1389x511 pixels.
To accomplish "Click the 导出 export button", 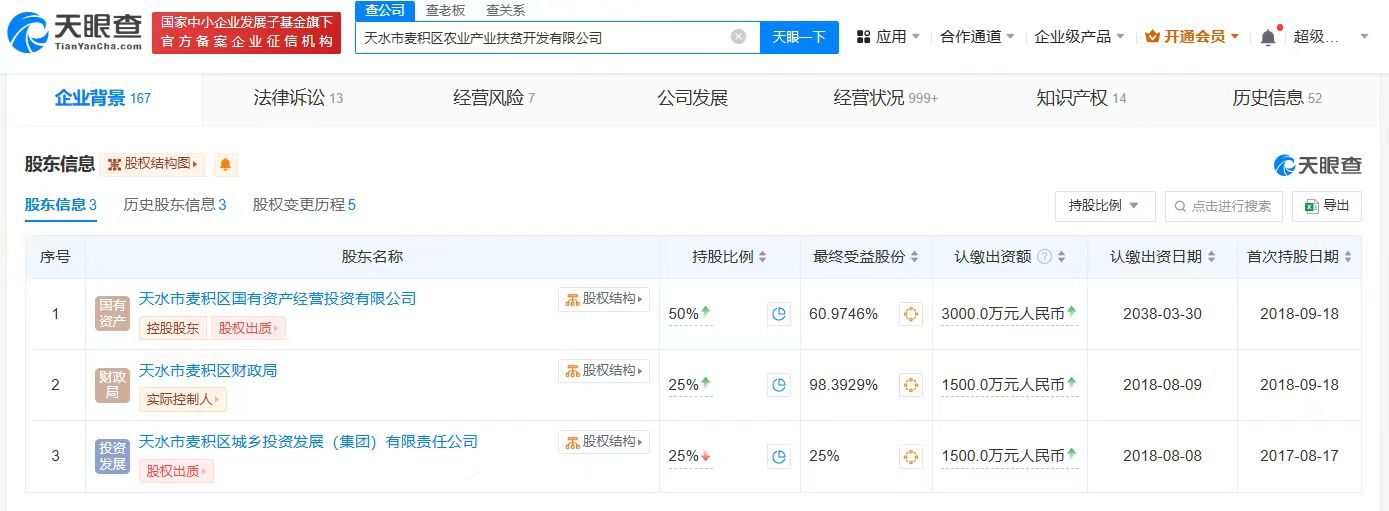I will 1327,206.
